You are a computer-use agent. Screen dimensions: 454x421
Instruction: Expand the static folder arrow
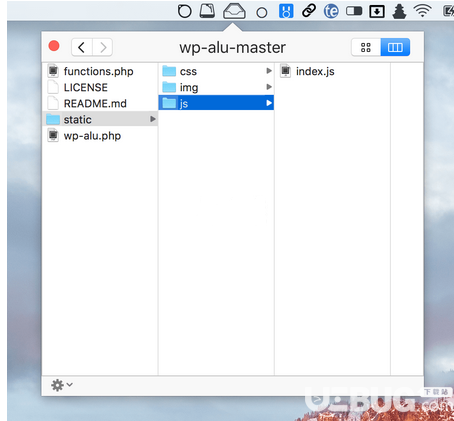click(153, 119)
